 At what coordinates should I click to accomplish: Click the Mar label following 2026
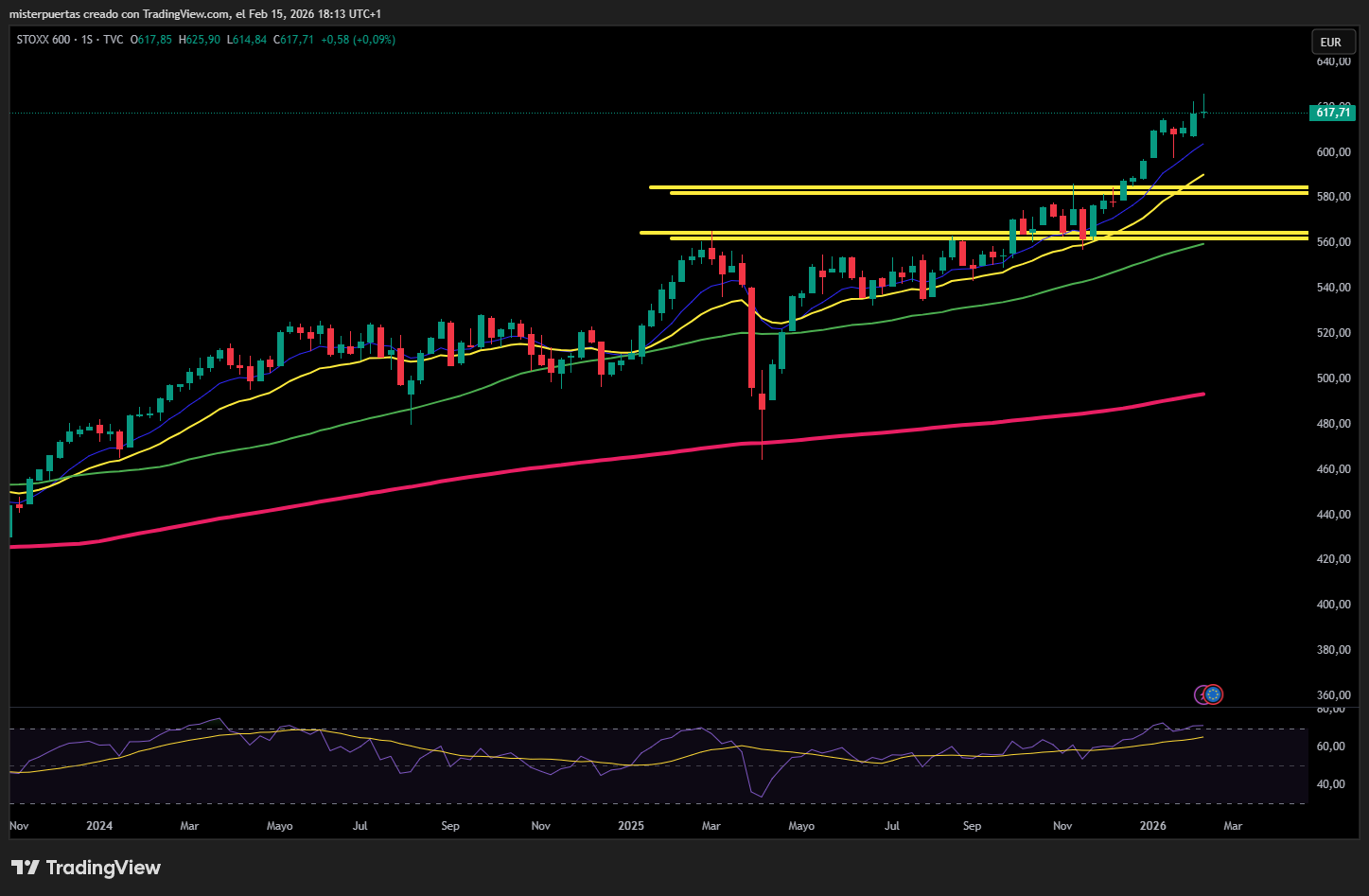(1233, 826)
